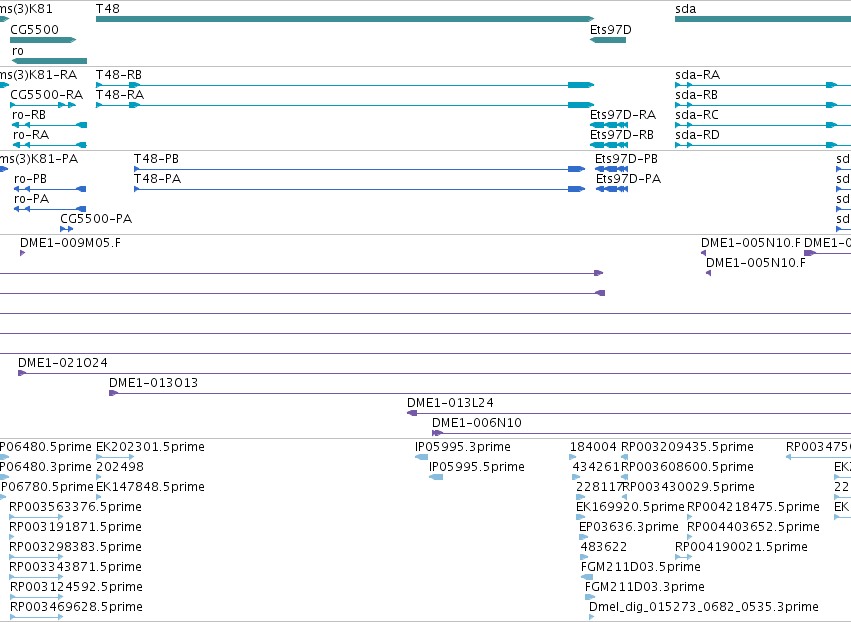Select the DME1-013L24 BAC label
The image size is (851, 622).
pyautogui.click(x=450, y=403)
